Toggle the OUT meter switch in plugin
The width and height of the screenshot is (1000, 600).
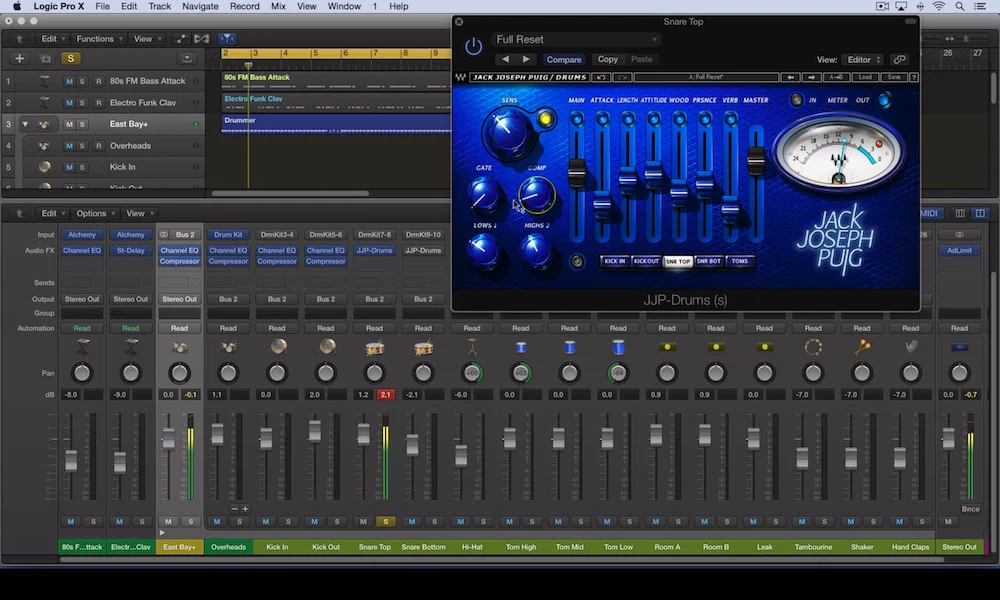click(884, 100)
